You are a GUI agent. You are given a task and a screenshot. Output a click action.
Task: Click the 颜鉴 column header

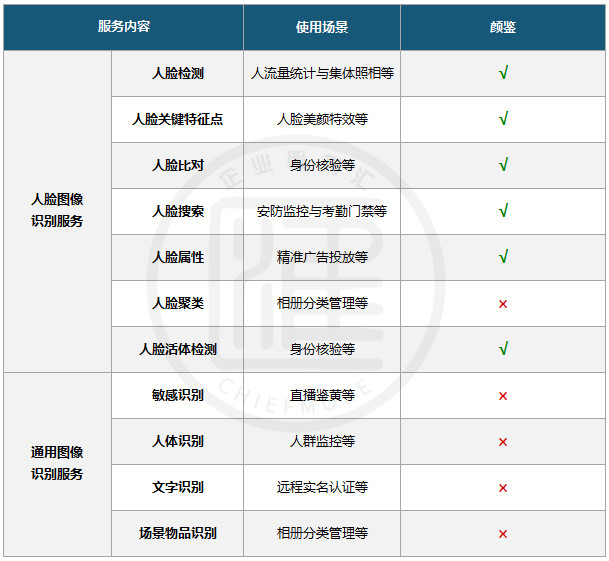tap(503, 27)
